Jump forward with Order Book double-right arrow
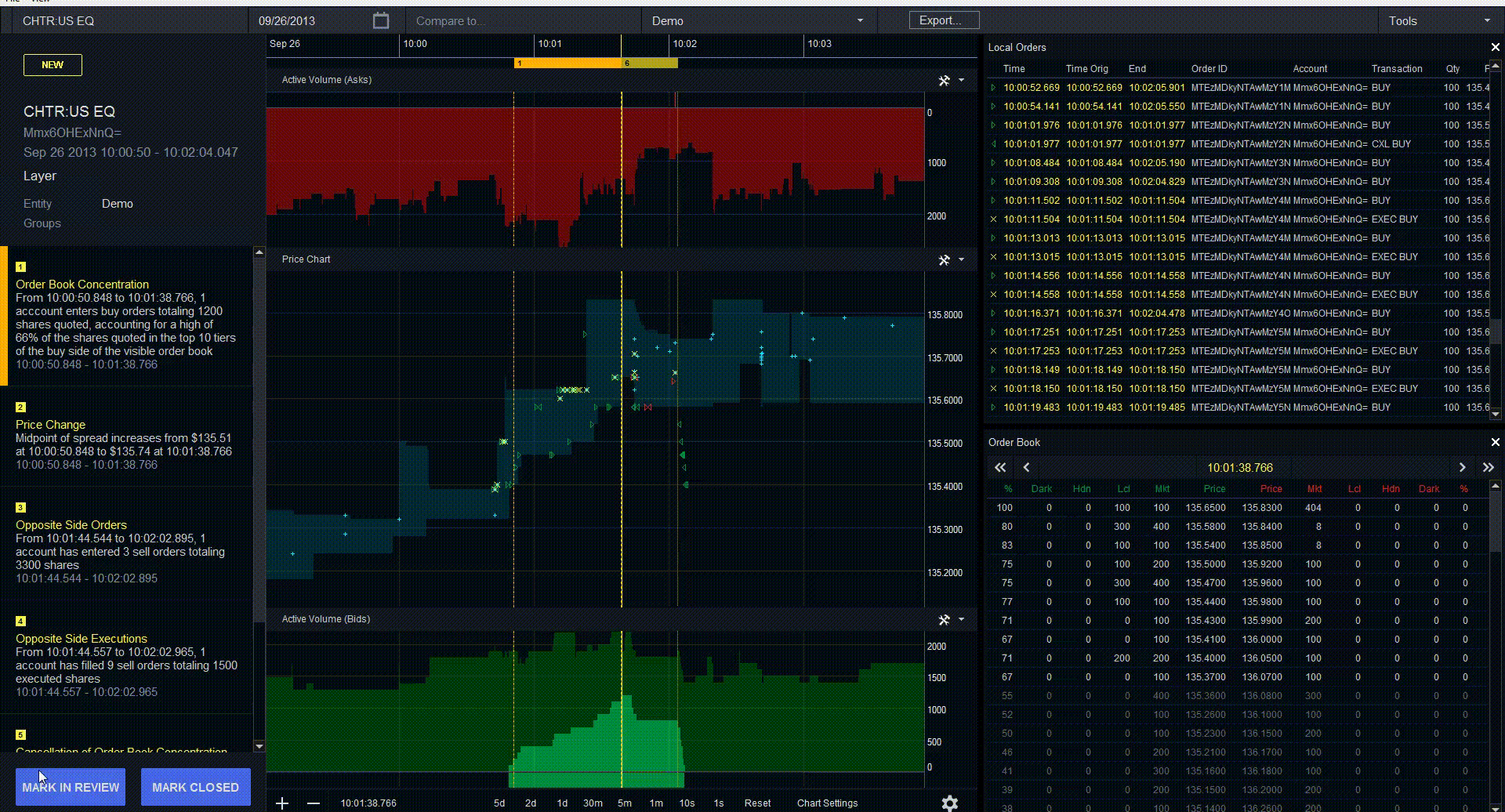This screenshot has height=812, width=1505. coord(1489,467)
